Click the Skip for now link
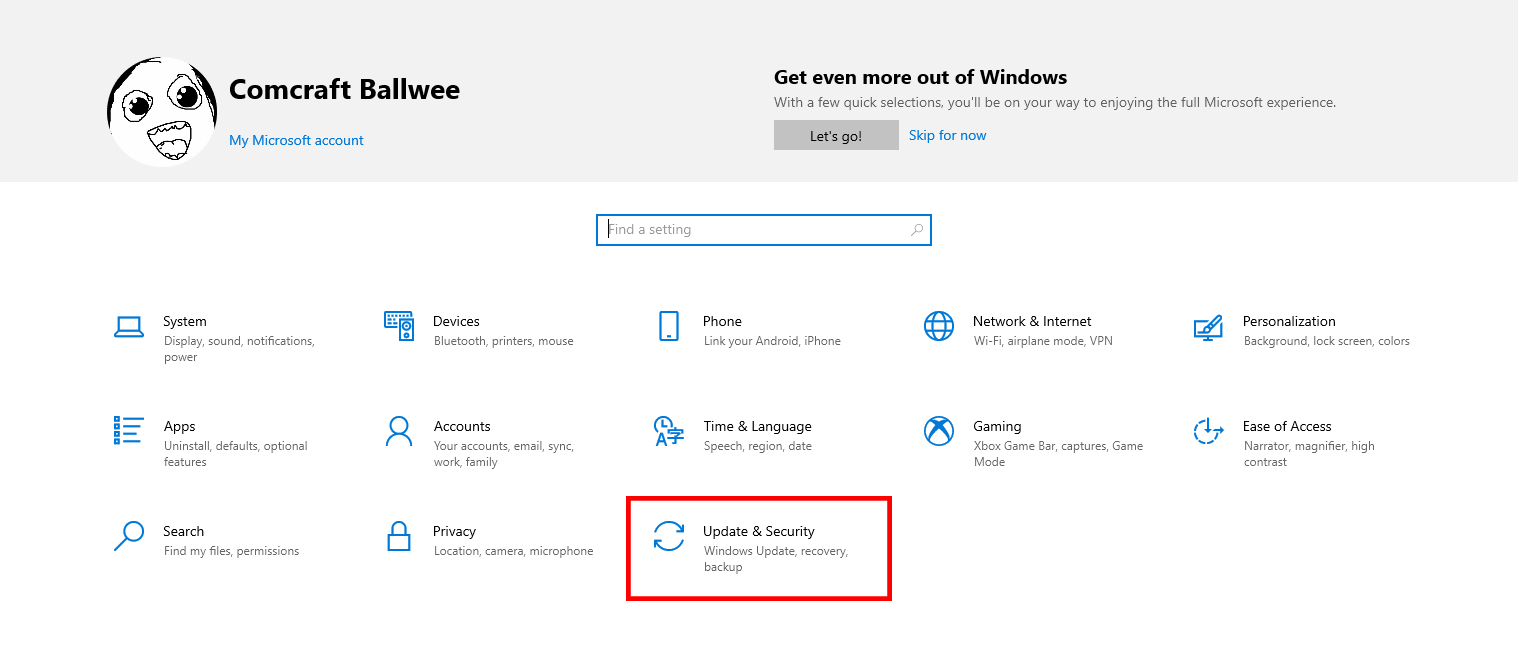Image resolution: width=1518 pixels, height=646 pixels. (x=947, y=135)
